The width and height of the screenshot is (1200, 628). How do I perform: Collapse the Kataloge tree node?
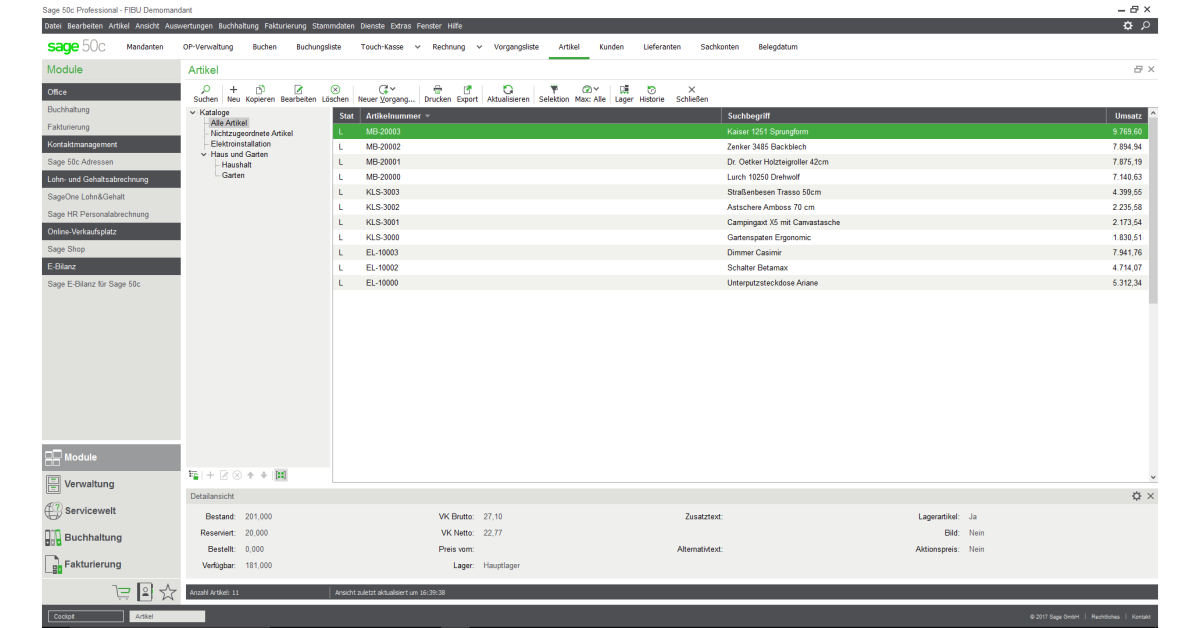(193, 113)
